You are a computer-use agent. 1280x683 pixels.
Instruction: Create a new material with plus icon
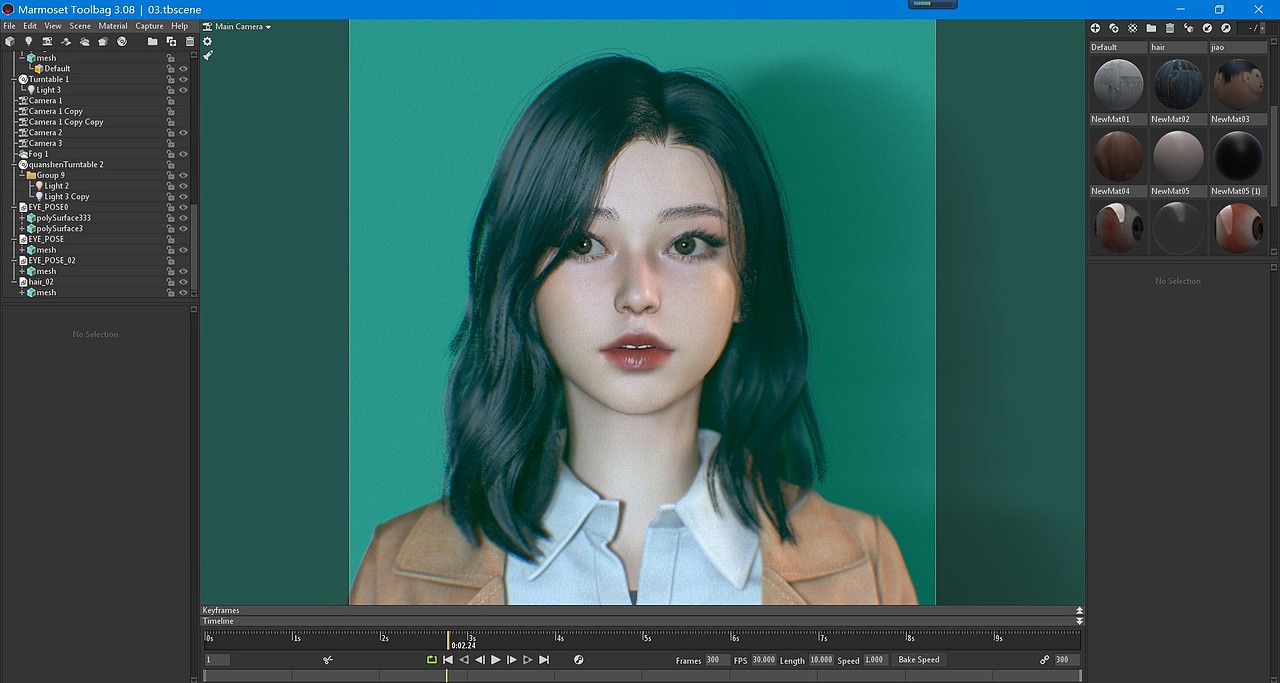tap(1095, 28)
